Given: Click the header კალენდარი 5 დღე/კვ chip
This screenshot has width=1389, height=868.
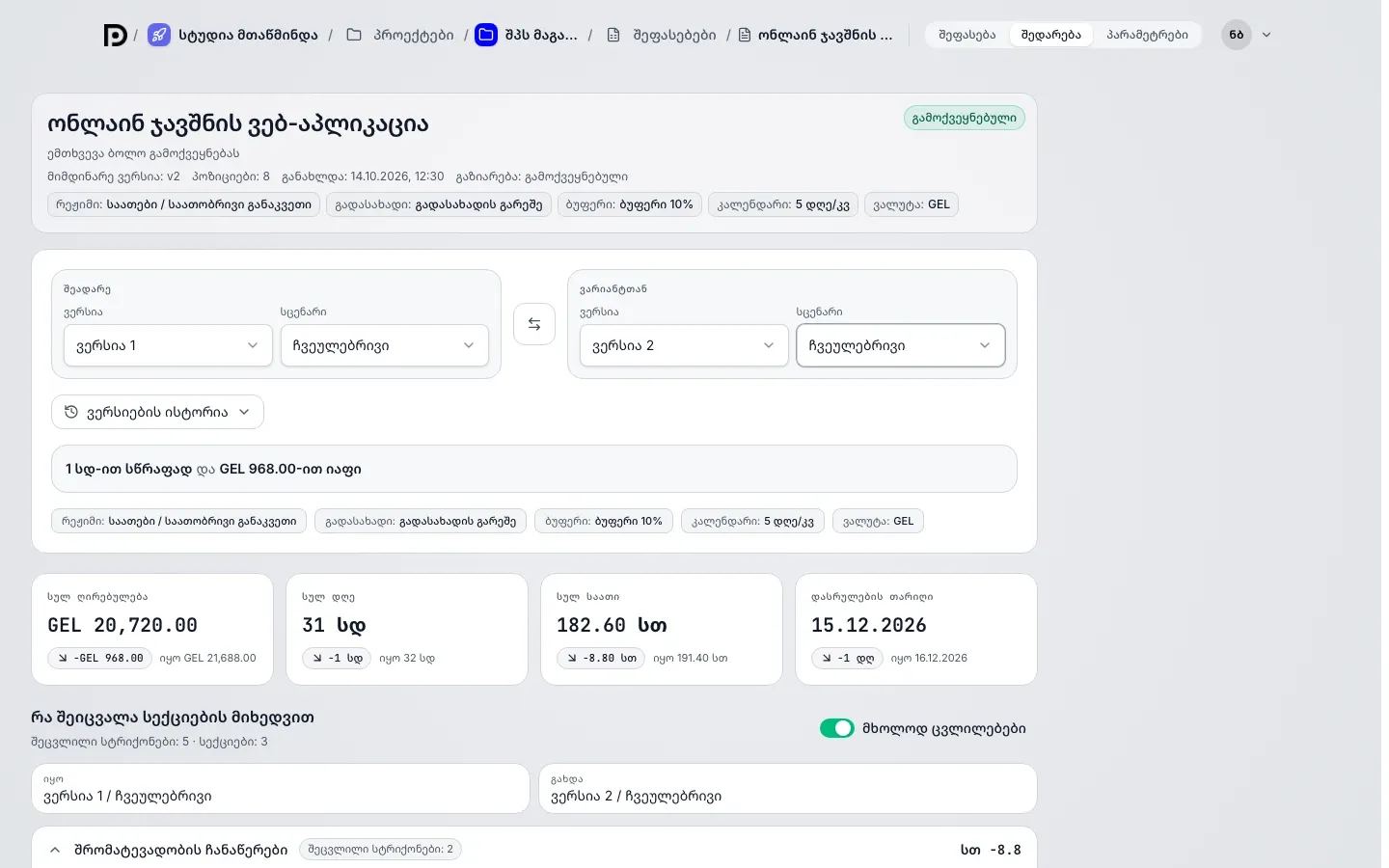Looking at the screenshot, I should pyautogui.click(x=783, y=204).
